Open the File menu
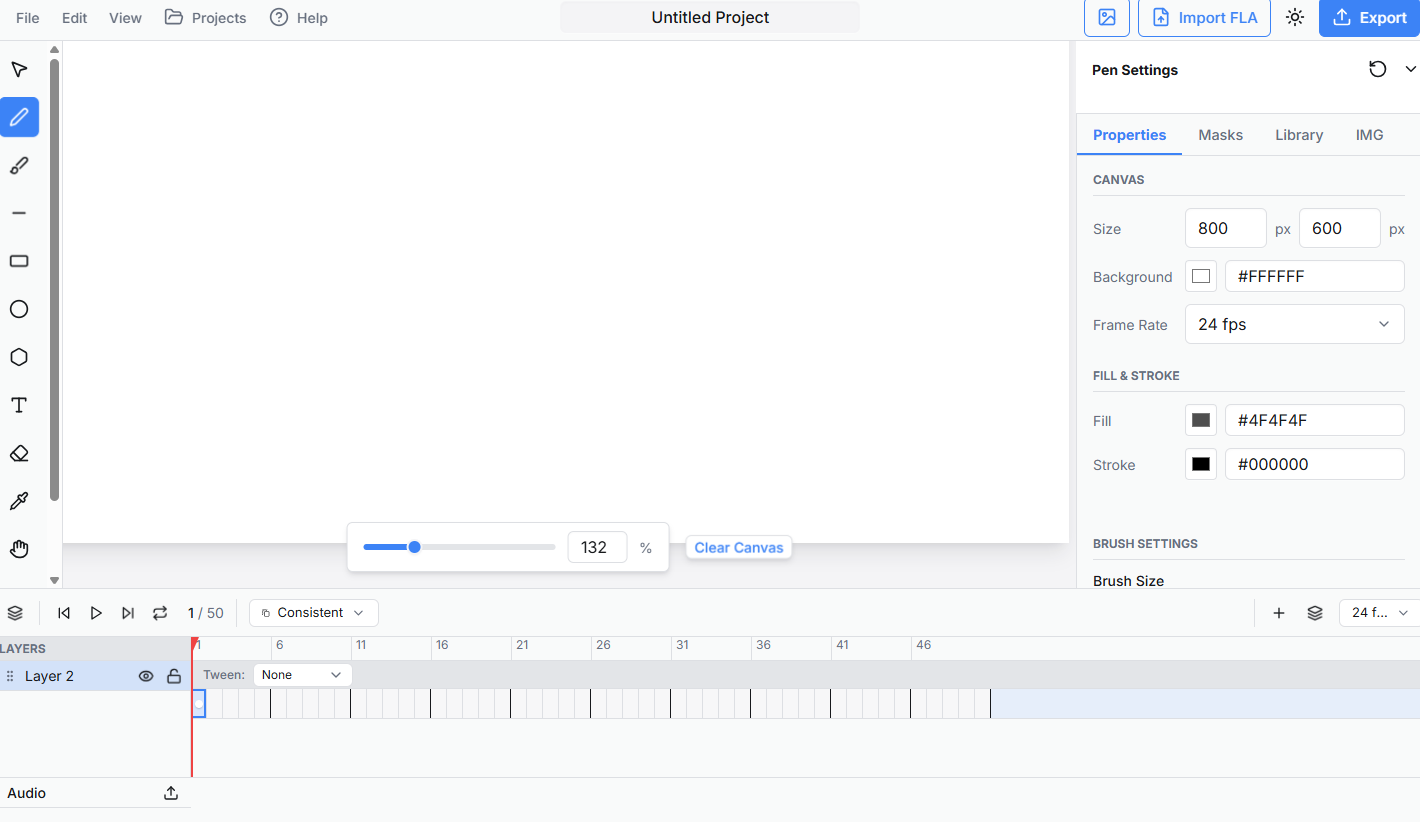Viewport: 1420px width, 822px height. click(x=28, y=18)
